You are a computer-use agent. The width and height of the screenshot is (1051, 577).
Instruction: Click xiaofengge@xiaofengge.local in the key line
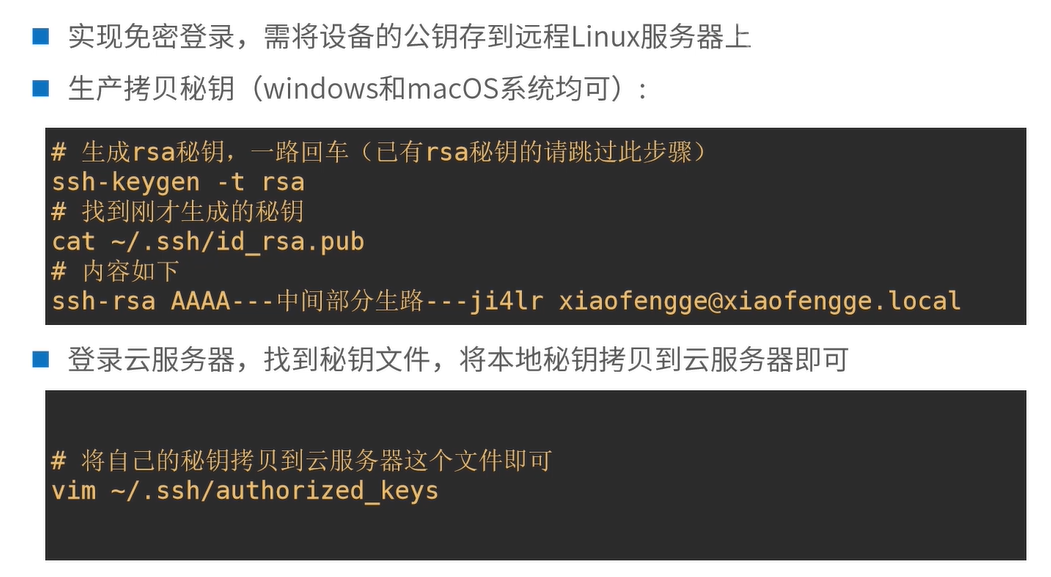pyautogui.click(x=759, y=301)
